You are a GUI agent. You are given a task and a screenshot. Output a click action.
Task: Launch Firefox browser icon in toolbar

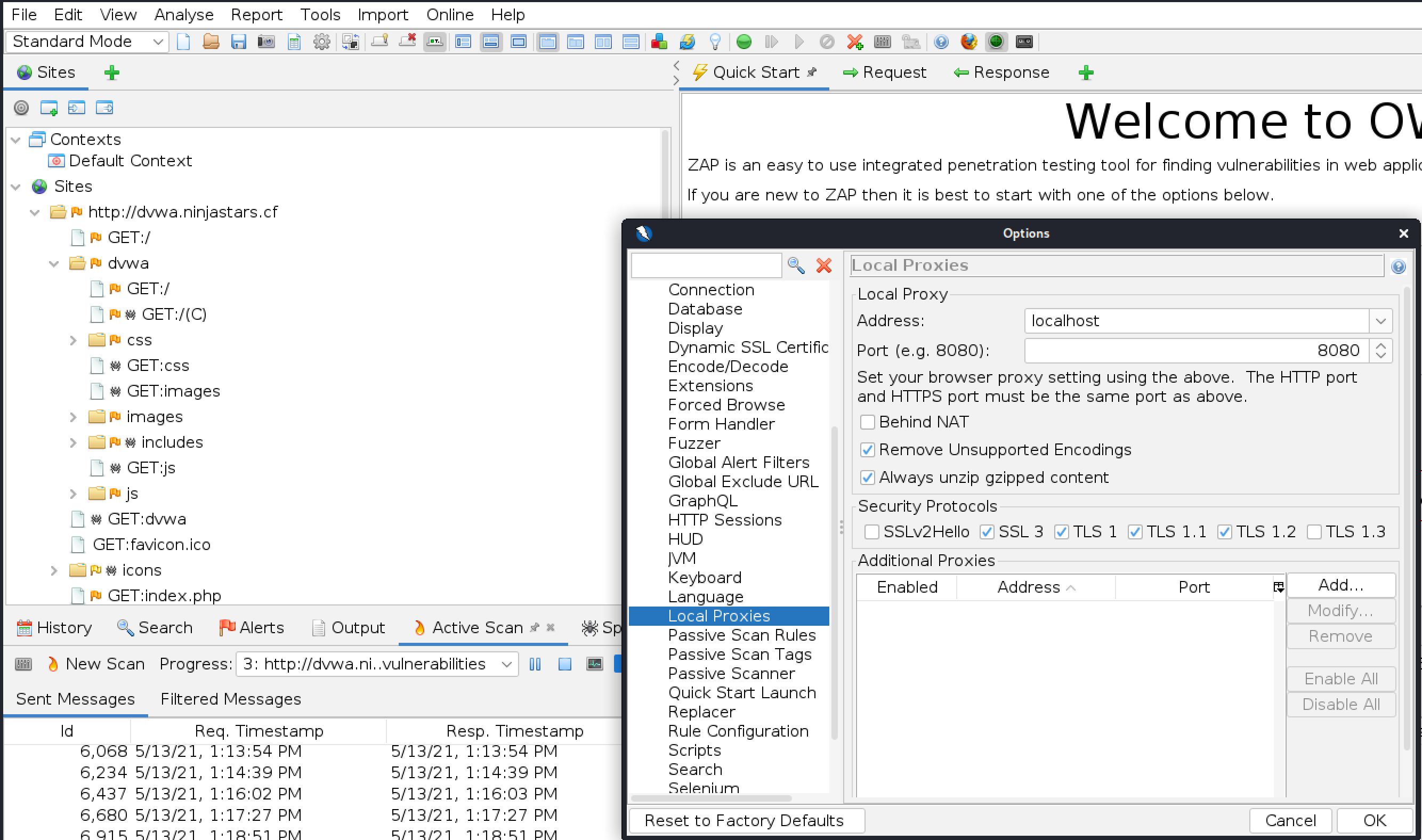(x=968, y=42)
